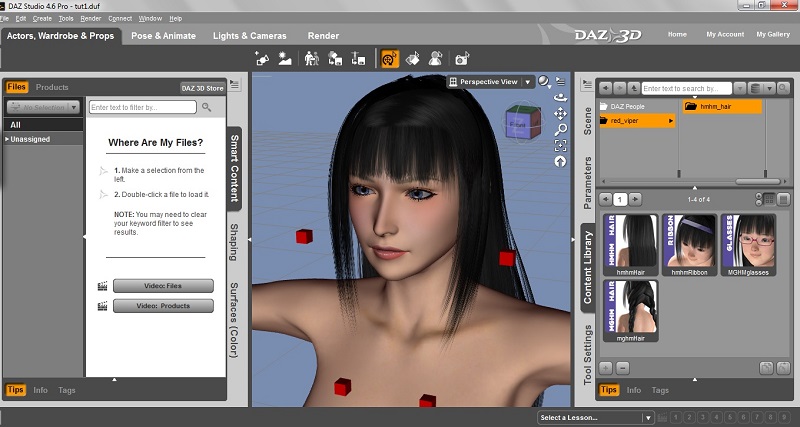Expand the Unassigned category

point(7,139)
